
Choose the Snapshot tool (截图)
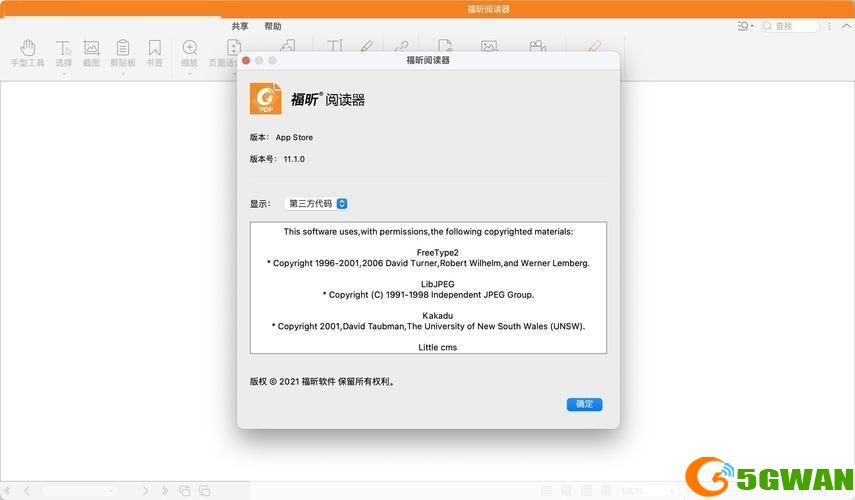tap(91, 53)
